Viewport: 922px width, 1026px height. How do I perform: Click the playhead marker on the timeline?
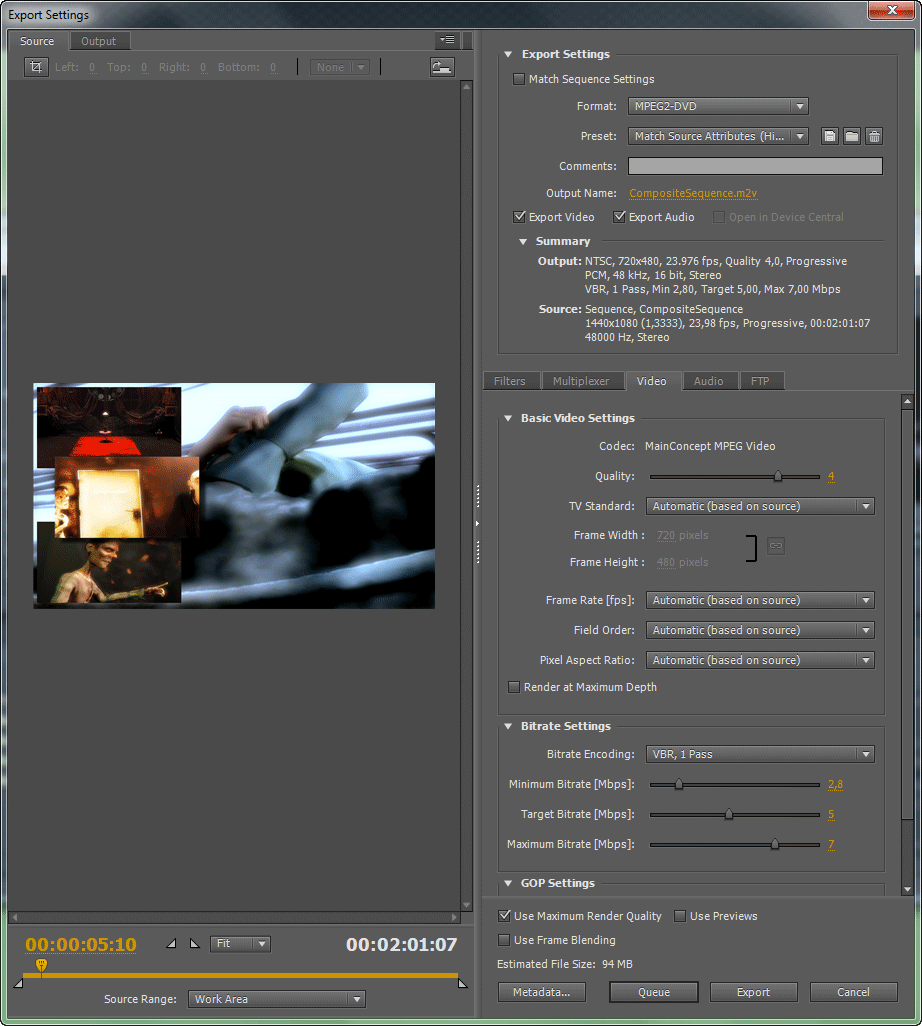(x=41, y=965)
